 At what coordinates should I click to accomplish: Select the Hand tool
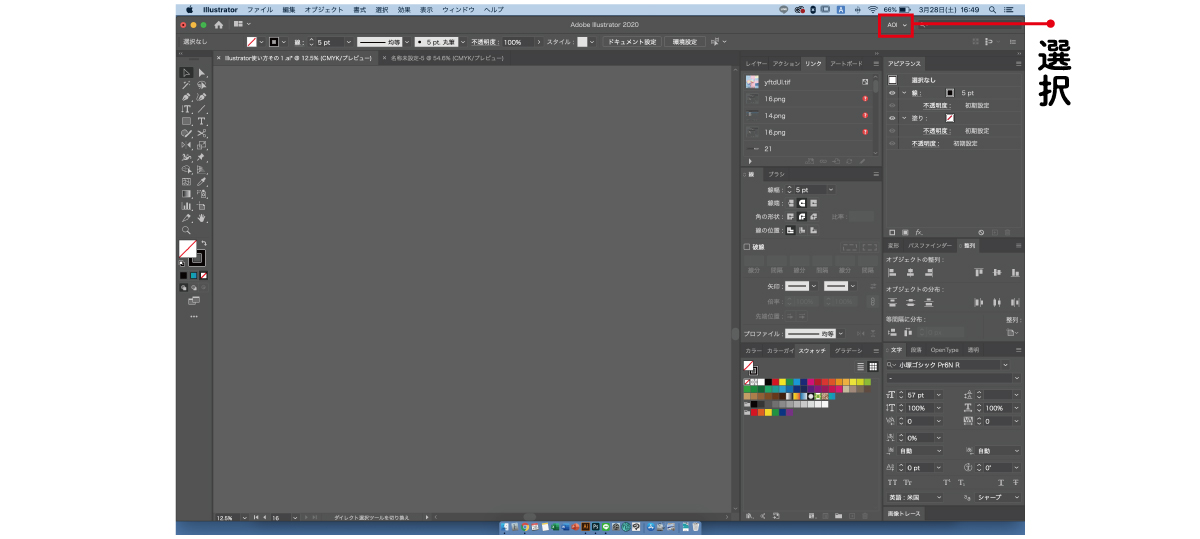201,218
